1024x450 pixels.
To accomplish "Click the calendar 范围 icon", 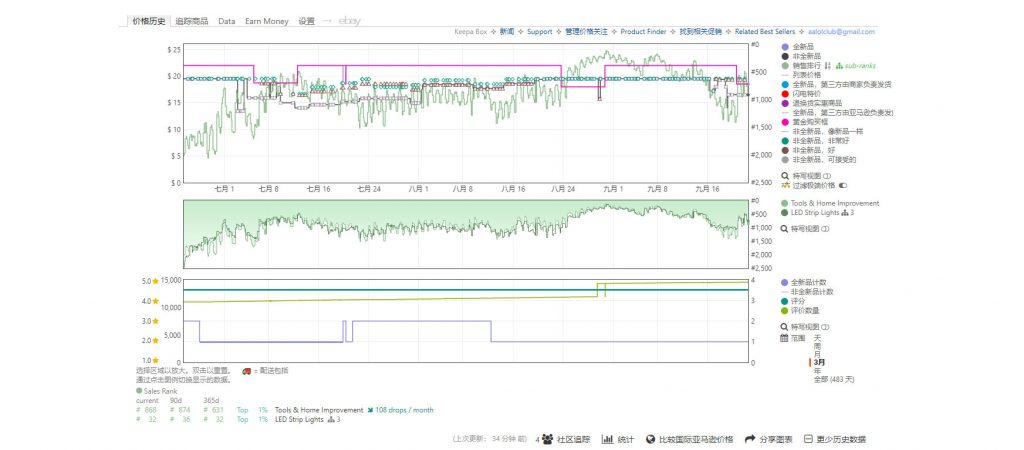I will click(x=784, y=338).
